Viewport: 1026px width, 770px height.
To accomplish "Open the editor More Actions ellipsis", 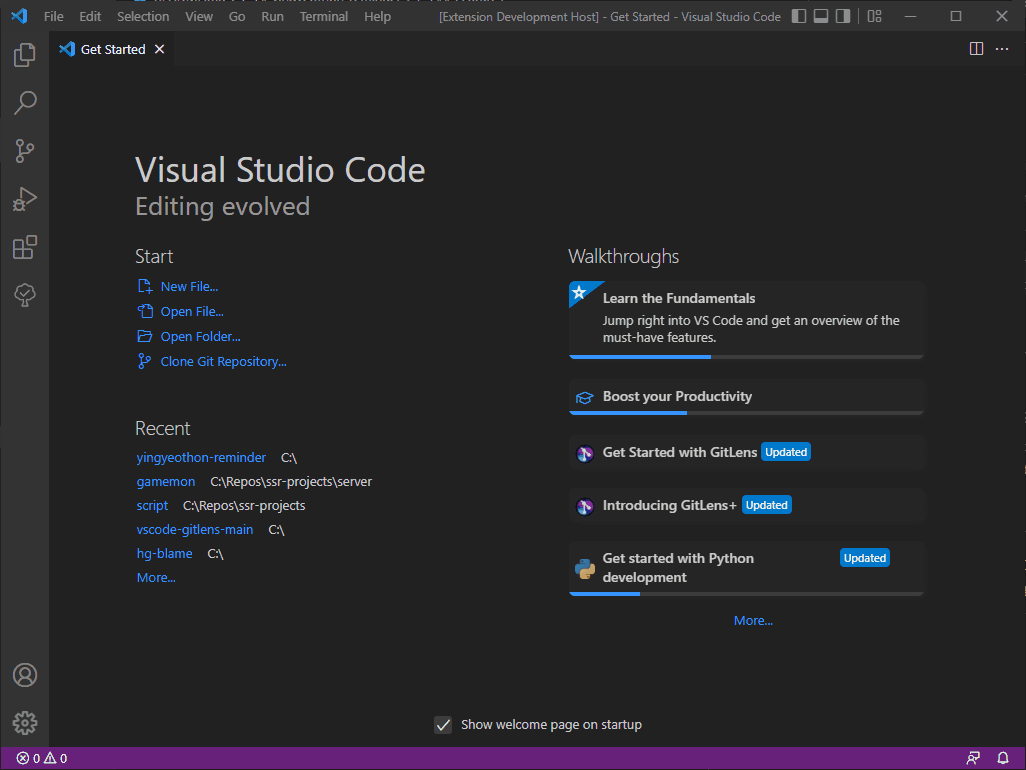I will point(1002,49).
